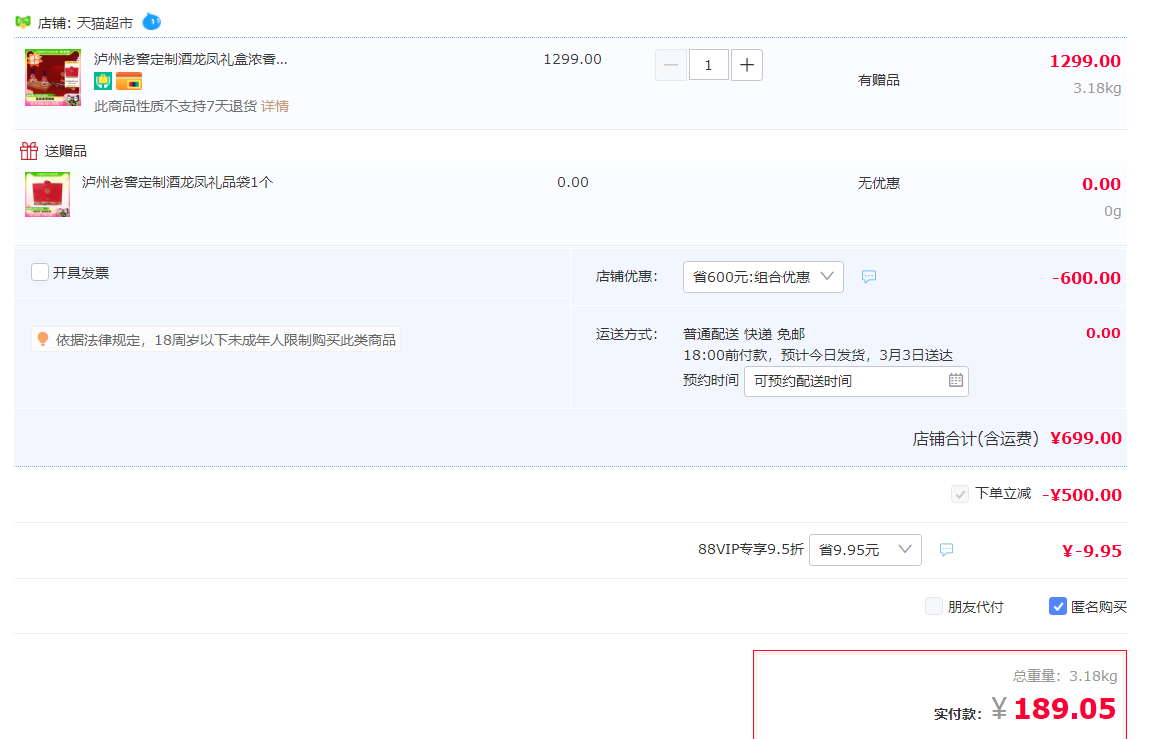Click the -¥500.00 order reduction amount

[x=1082, y=495]
